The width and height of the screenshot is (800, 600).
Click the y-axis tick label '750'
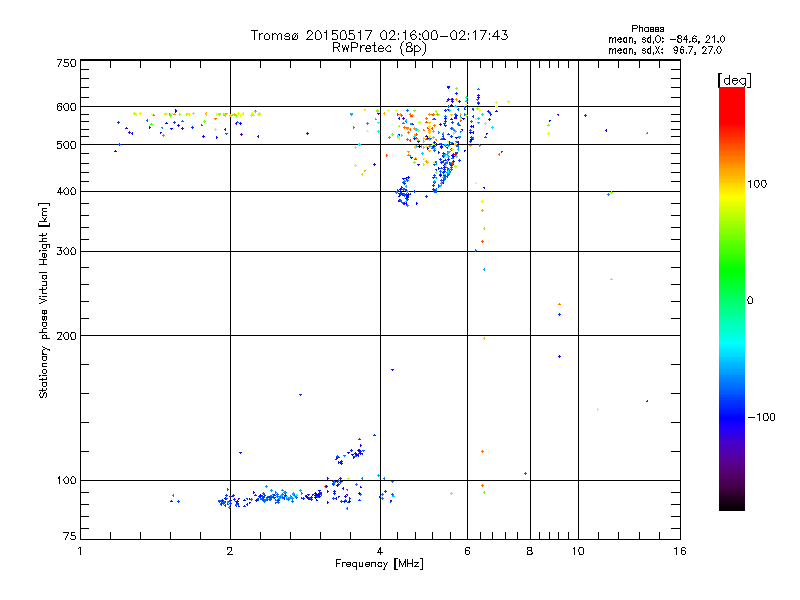click(x=67, y=63)
